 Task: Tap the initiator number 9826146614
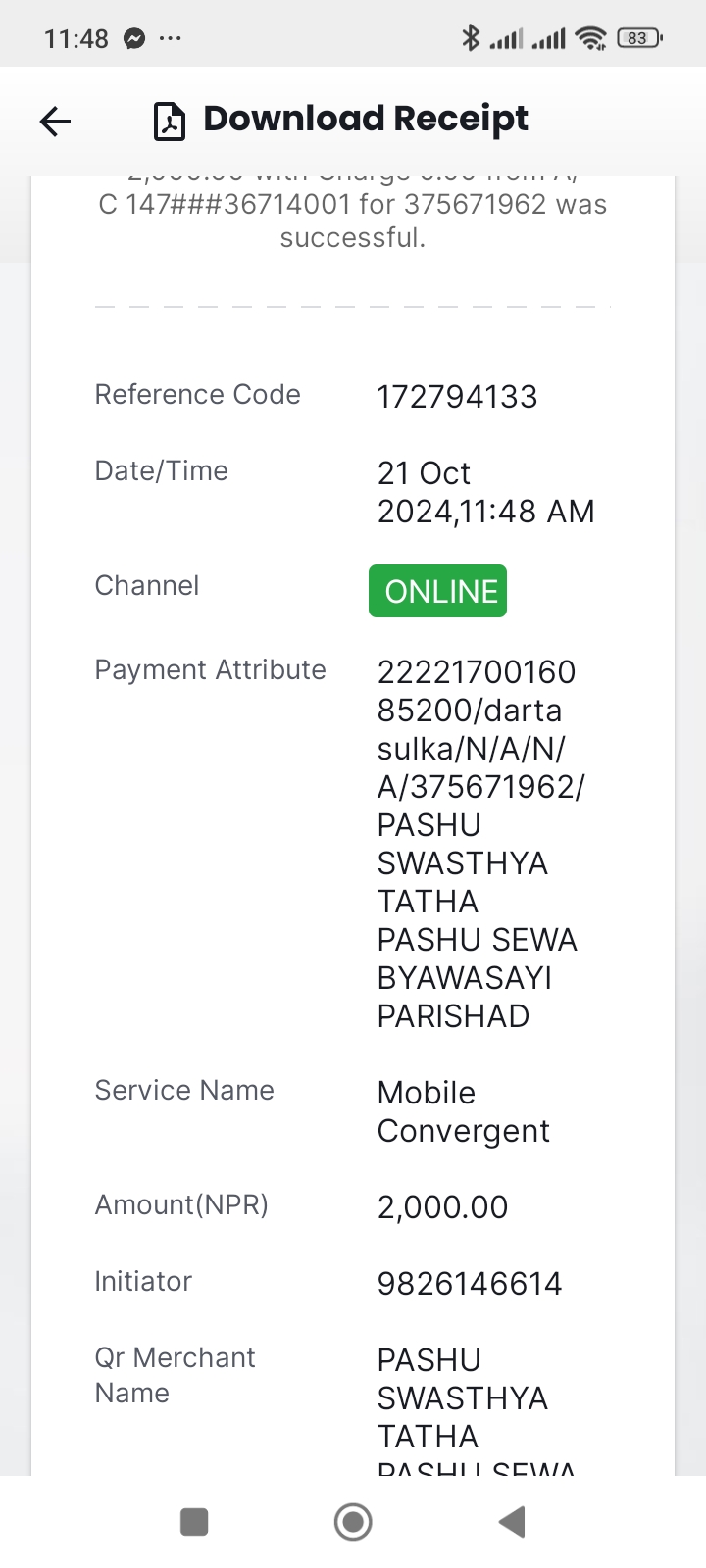pyautogui.click(x=470, y=1284)
